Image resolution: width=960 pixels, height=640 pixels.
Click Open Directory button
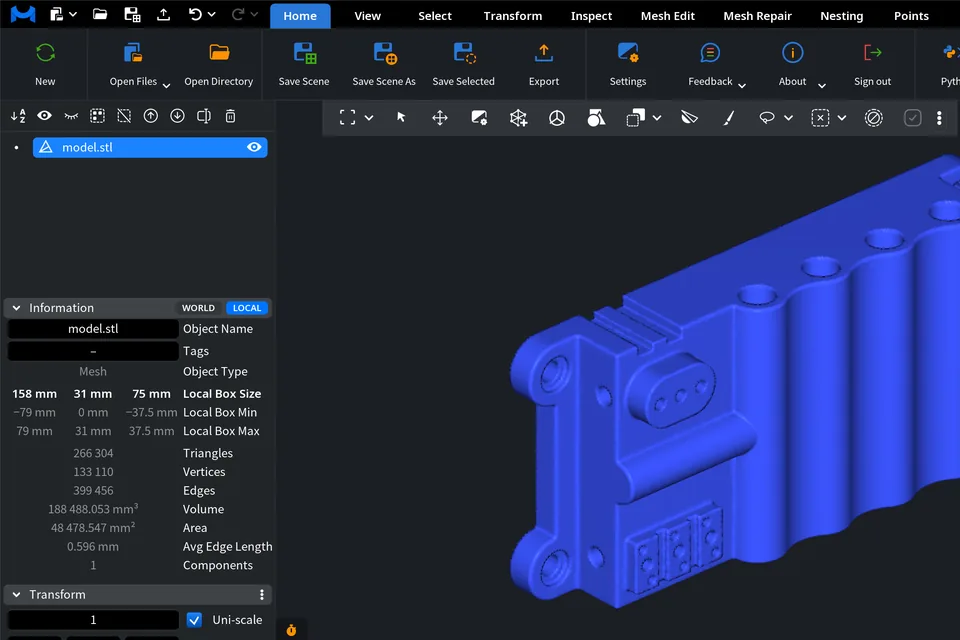tap(219, 64)
